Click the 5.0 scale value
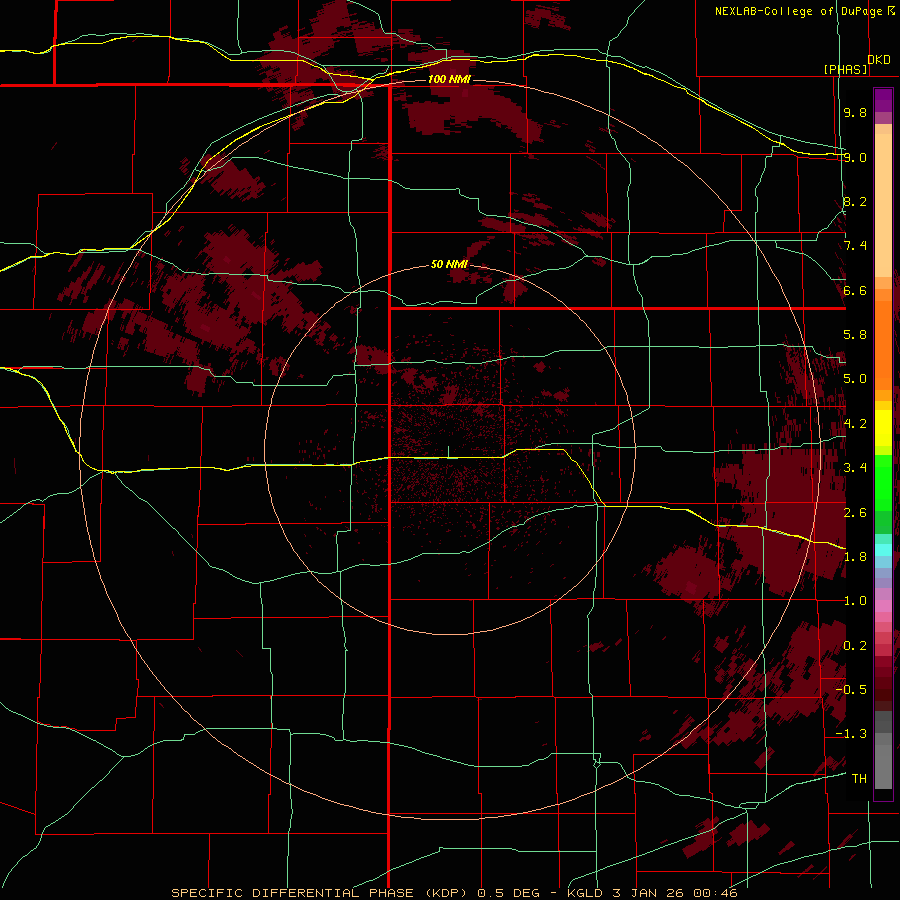 855,379
